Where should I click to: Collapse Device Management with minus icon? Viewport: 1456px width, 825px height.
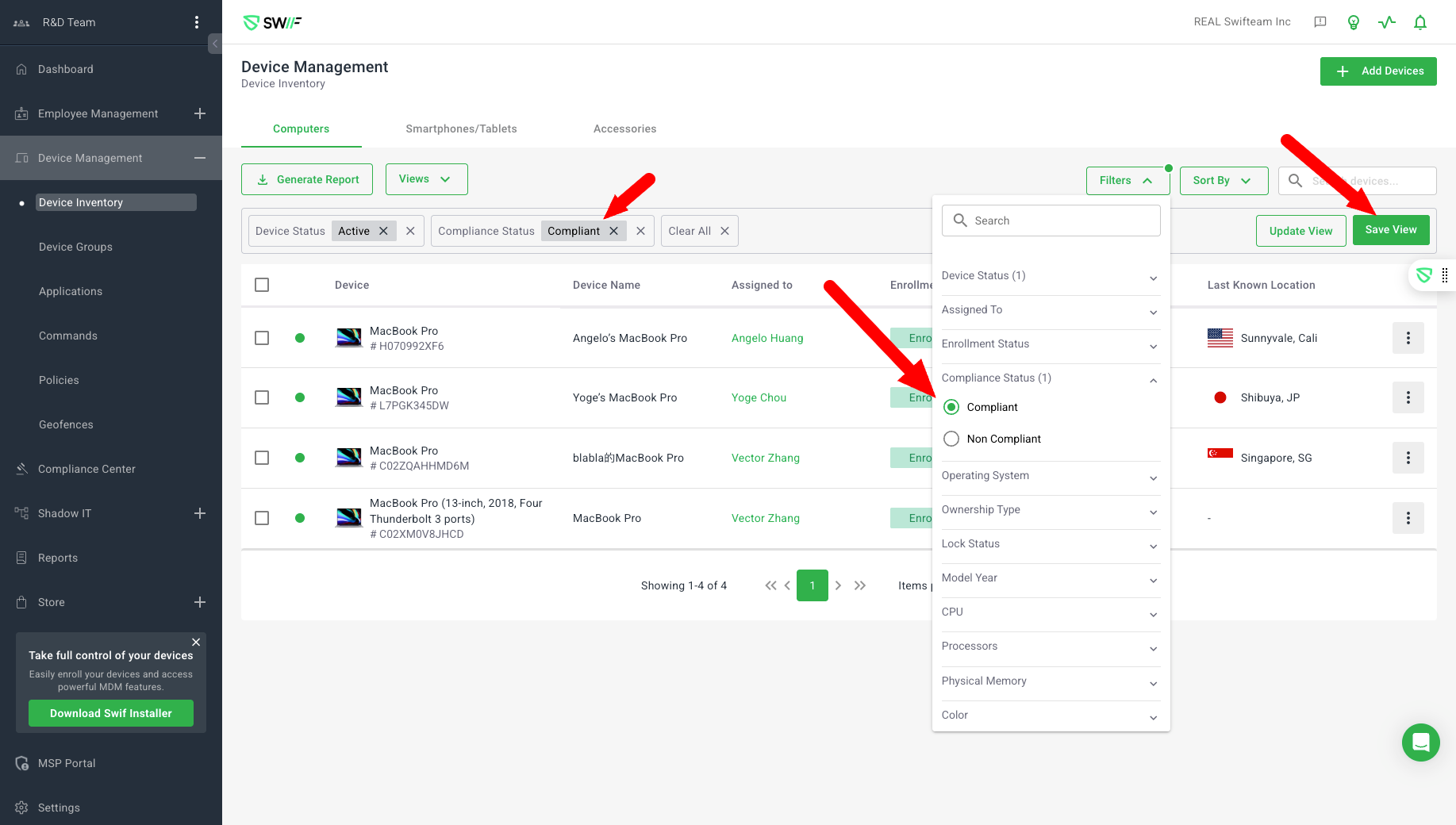point(200,158)
